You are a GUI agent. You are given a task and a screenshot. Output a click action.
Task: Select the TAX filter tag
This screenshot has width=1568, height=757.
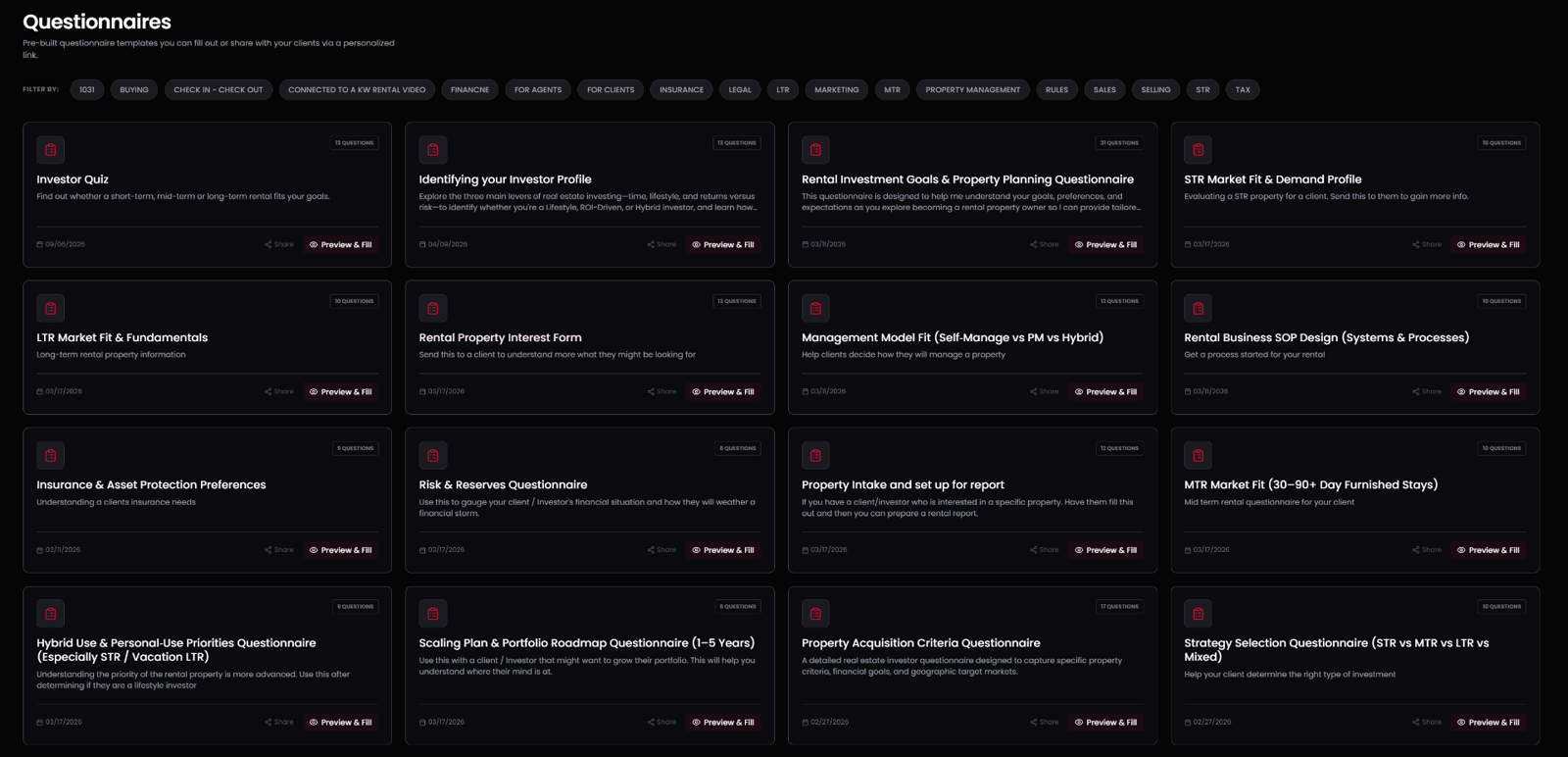click(1243, 90)
